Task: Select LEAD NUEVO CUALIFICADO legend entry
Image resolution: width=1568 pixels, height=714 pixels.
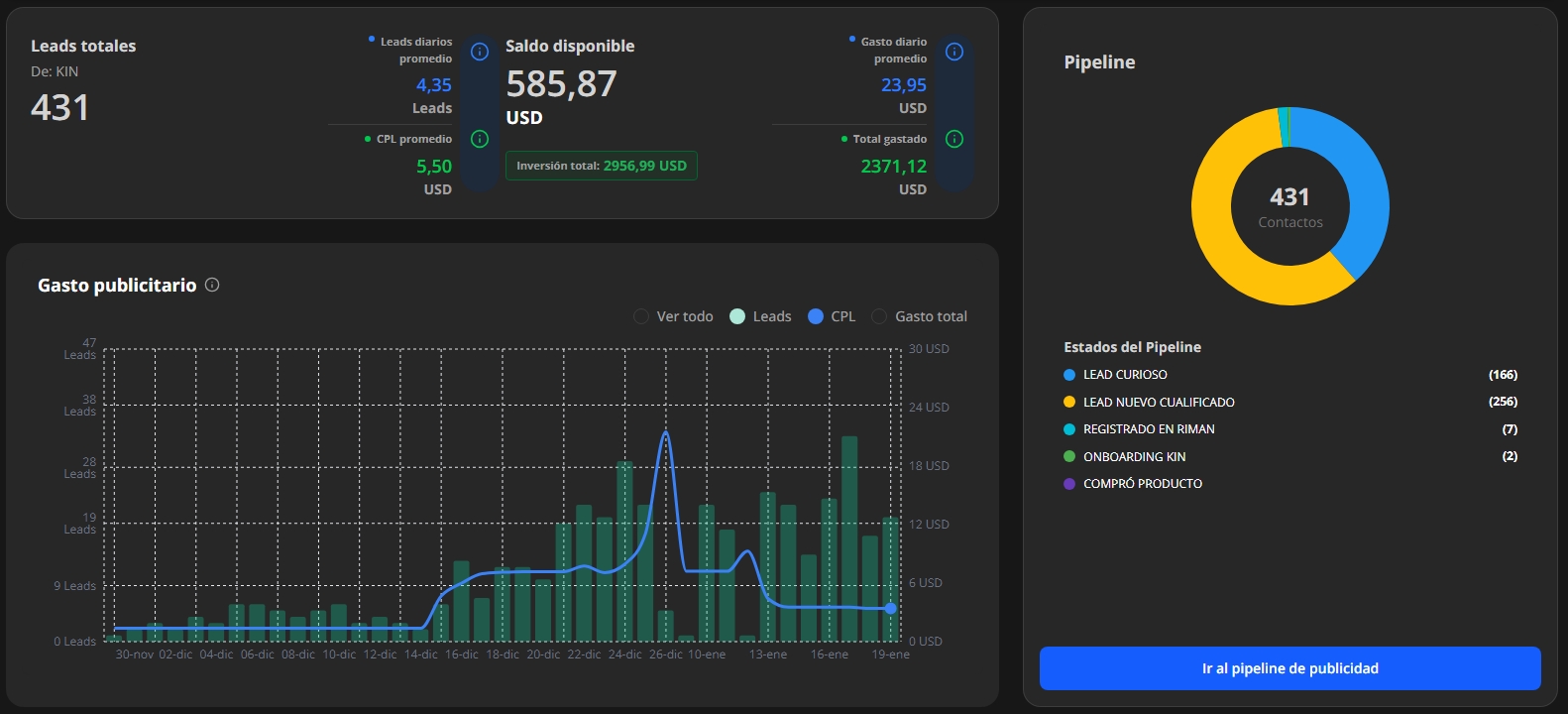Action: [1158, 403]
